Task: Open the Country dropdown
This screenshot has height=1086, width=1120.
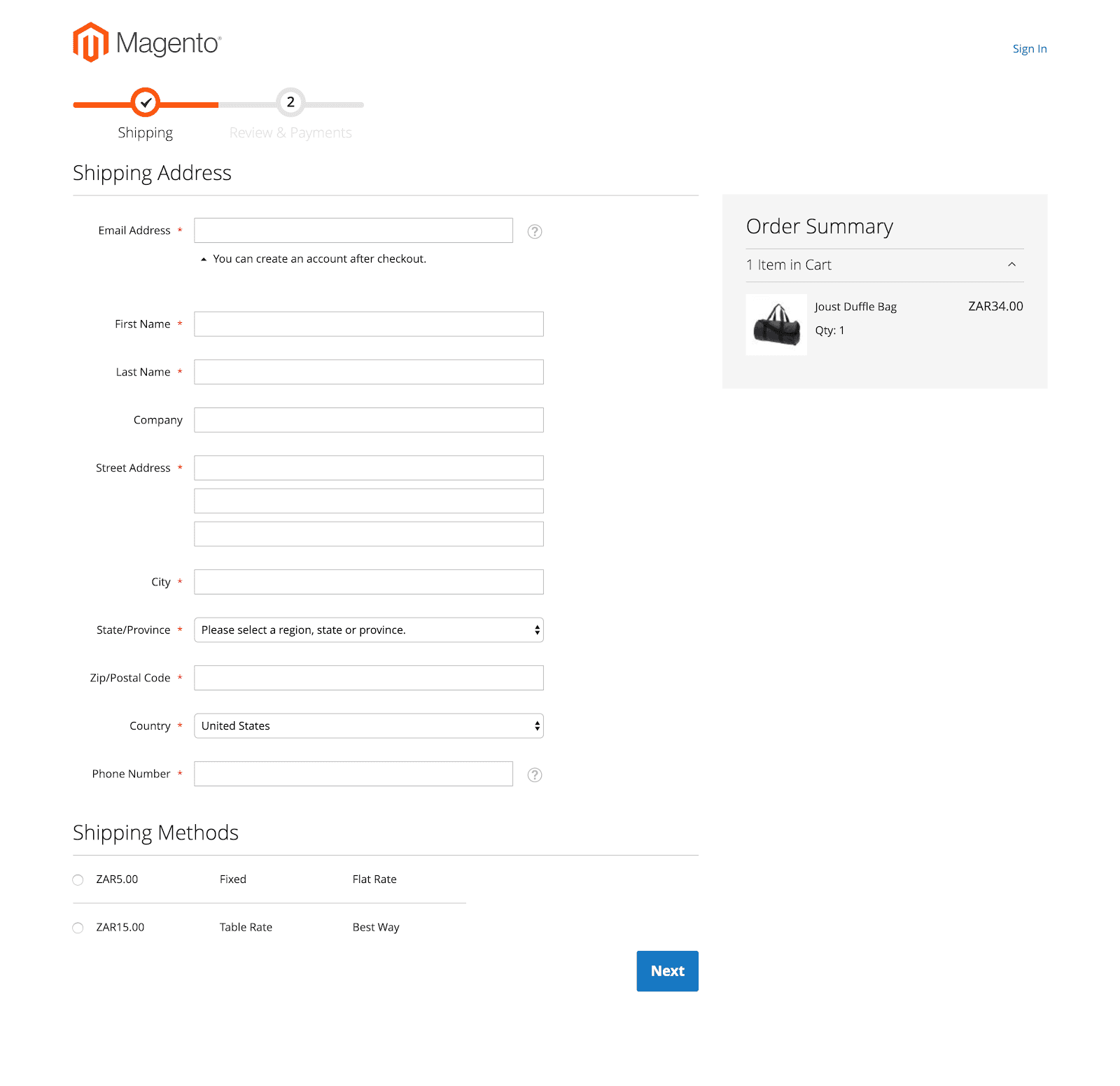Action: 369,725
